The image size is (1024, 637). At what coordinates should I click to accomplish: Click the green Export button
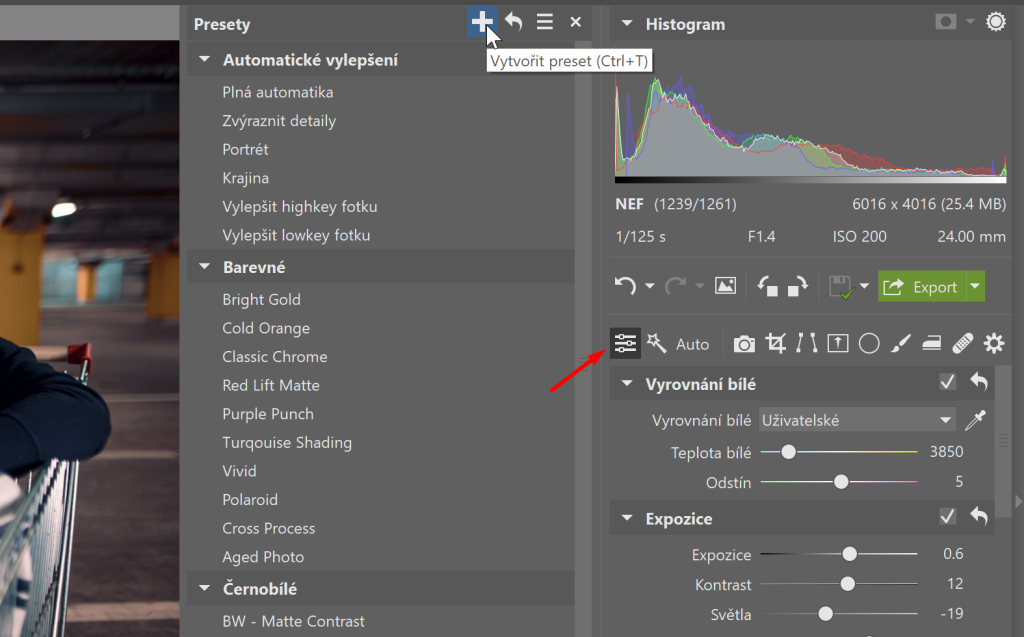(x=921, y=286)
